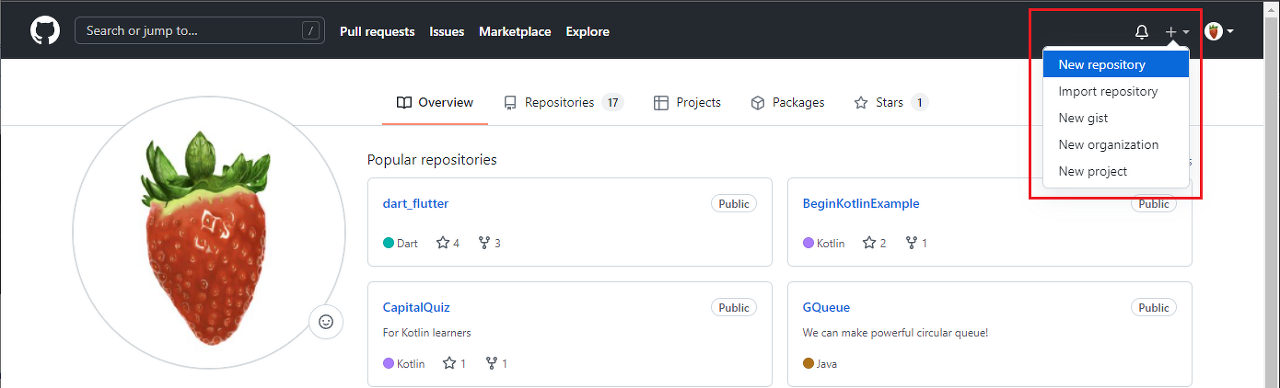Focus the Search or jump to field

pos(201,31)
